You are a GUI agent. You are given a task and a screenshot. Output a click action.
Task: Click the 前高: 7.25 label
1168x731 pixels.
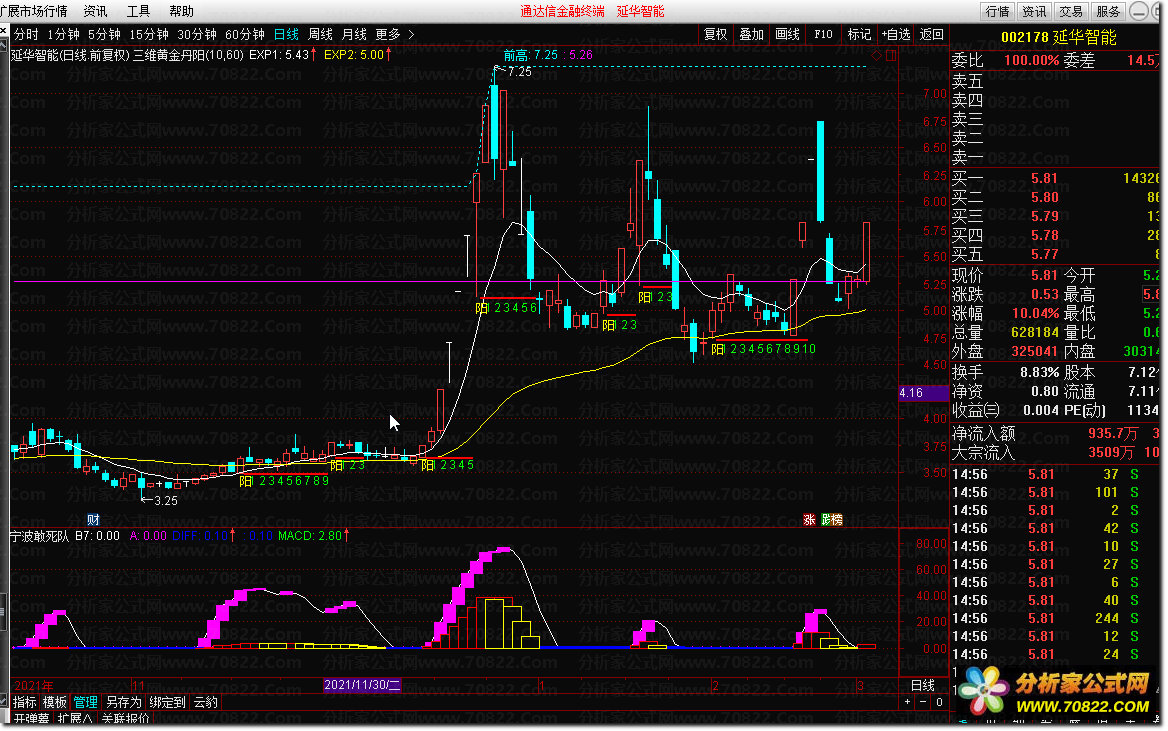tap(530, 55)
